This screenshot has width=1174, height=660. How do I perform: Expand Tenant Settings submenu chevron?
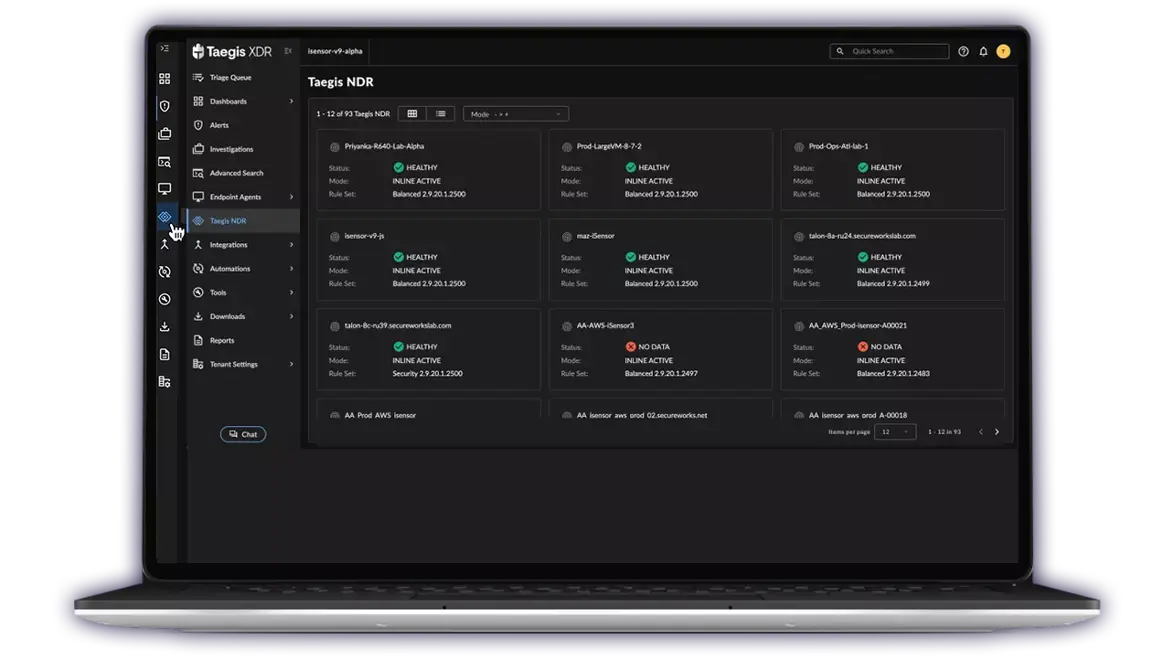click(291, 364)
